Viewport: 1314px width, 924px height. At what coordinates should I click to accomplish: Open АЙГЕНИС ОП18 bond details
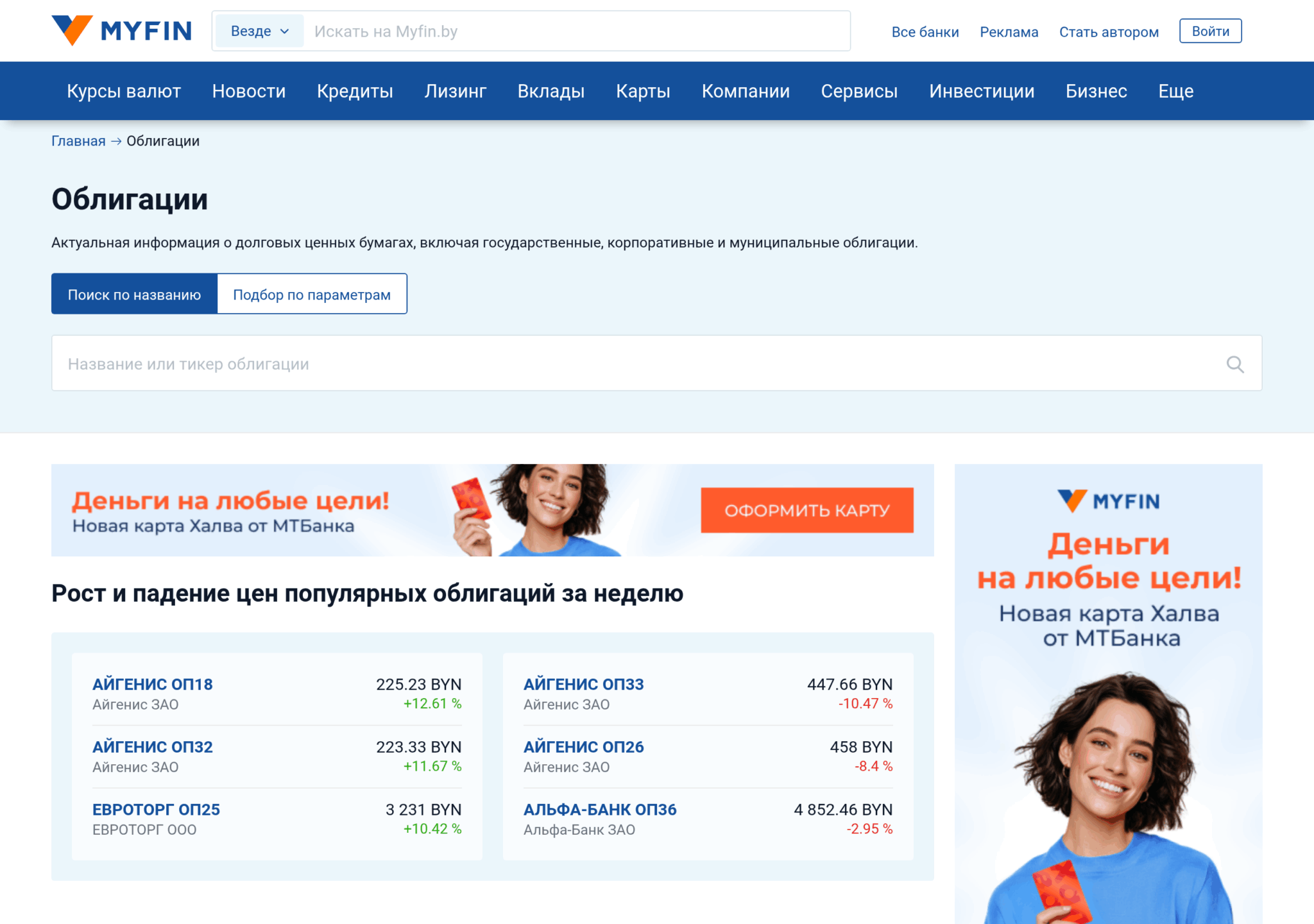[153, 684]
